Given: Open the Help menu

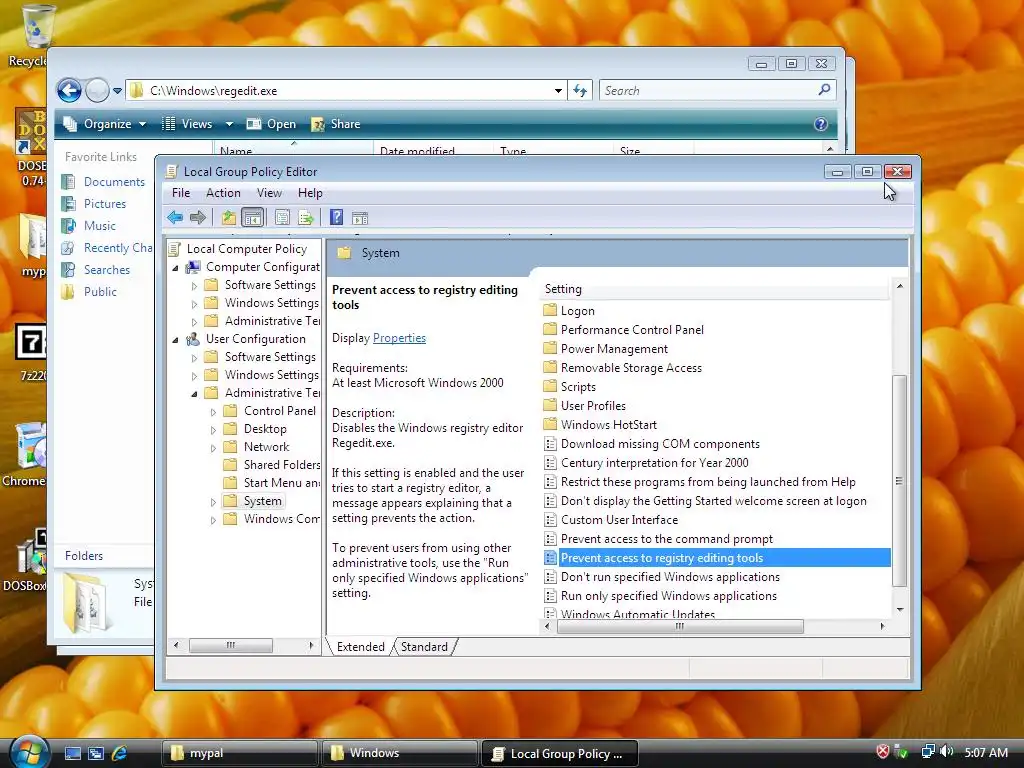Looking at the screenshot, I should tap(310, 193).
